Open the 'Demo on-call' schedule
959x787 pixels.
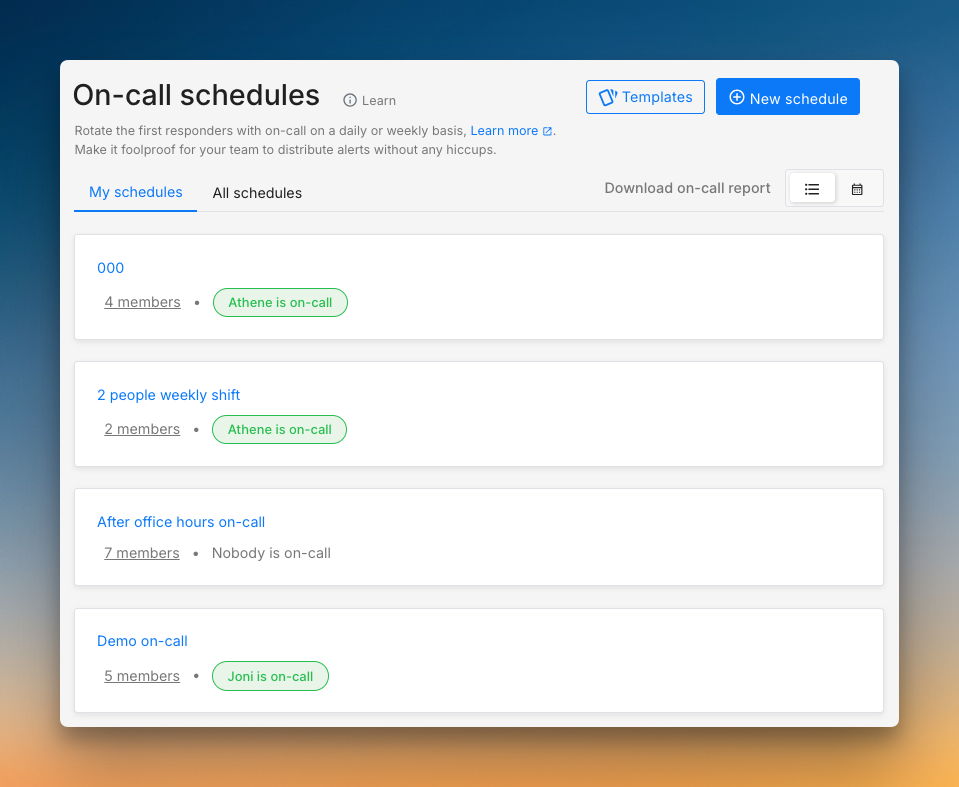pyautogui.click(x=142, y=640)
